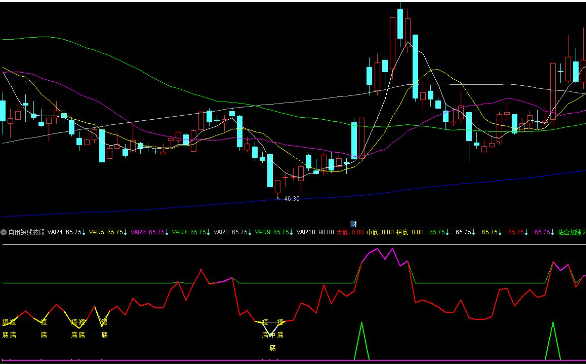Click the gray divider line between chart panes
Image resolution: width=586 pixels, height=364 pixels.
click(x=293, y=244)
